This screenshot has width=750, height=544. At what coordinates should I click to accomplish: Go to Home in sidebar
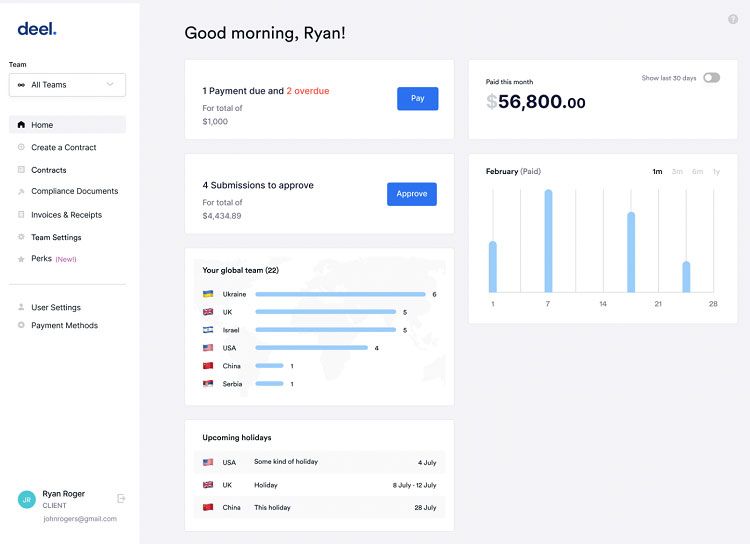tap(67, 124)
